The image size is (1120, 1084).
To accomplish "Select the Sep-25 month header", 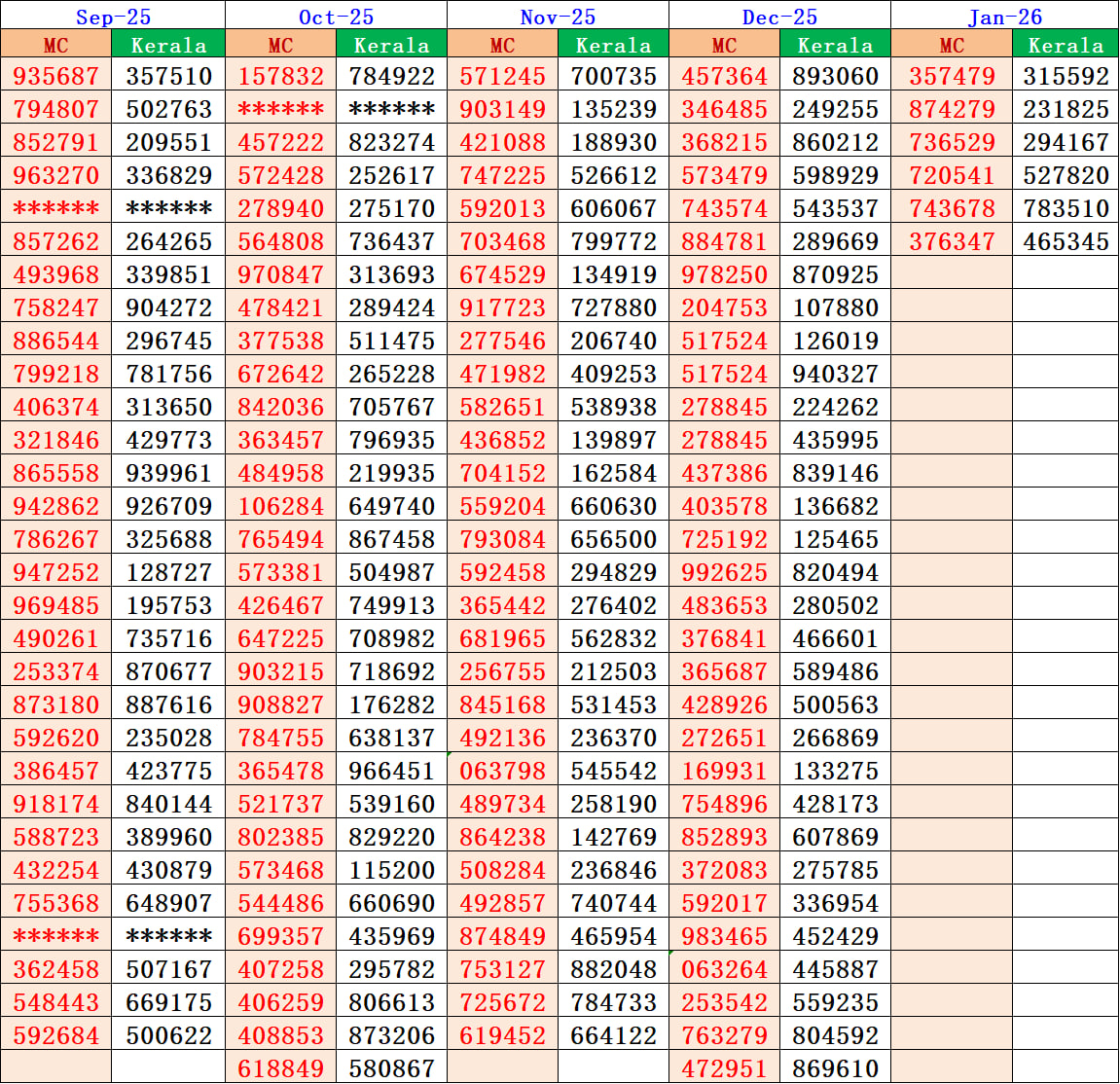I will (112, 17).
